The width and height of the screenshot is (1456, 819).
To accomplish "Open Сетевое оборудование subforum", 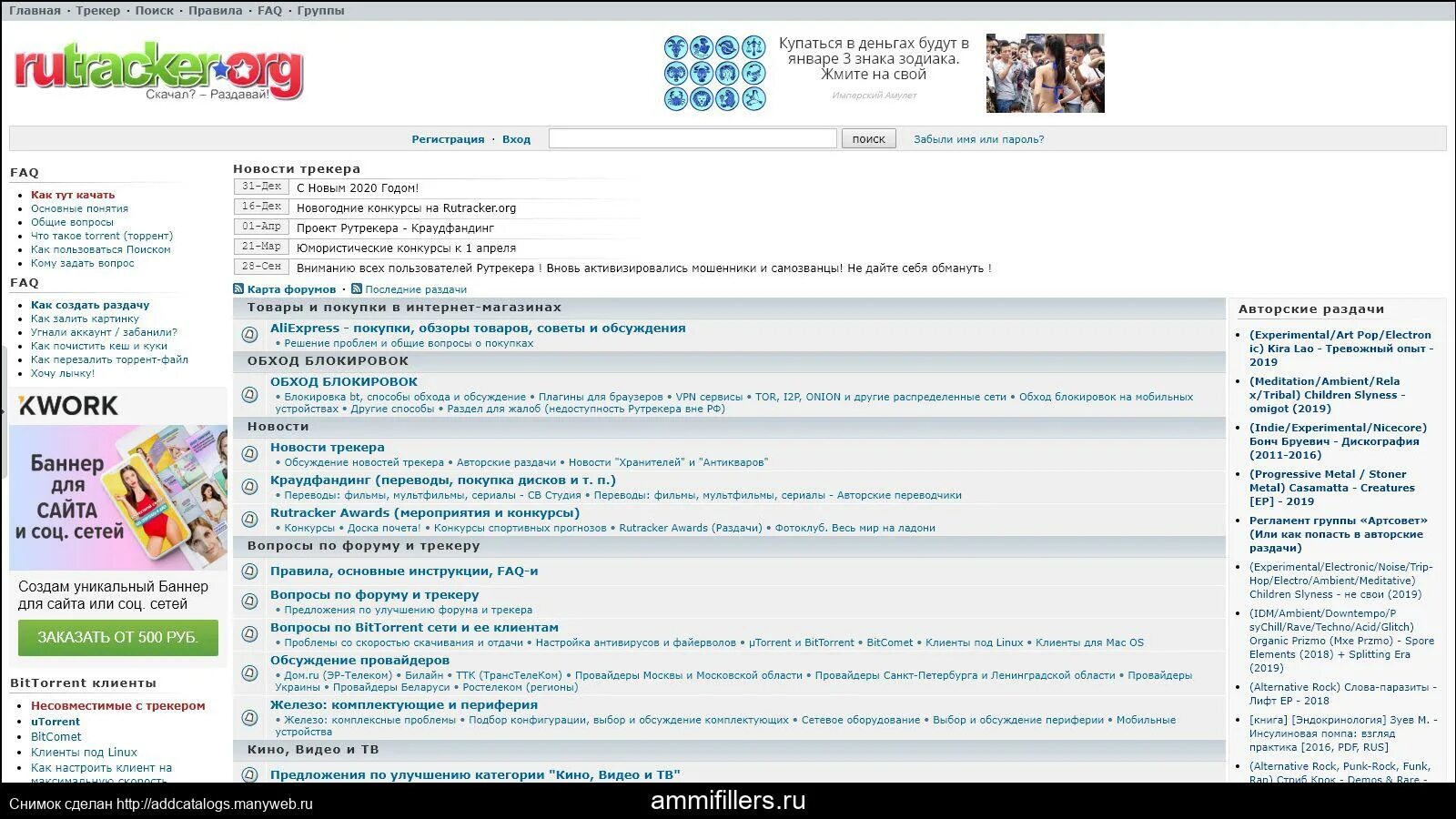I will [x=861, y=720].
